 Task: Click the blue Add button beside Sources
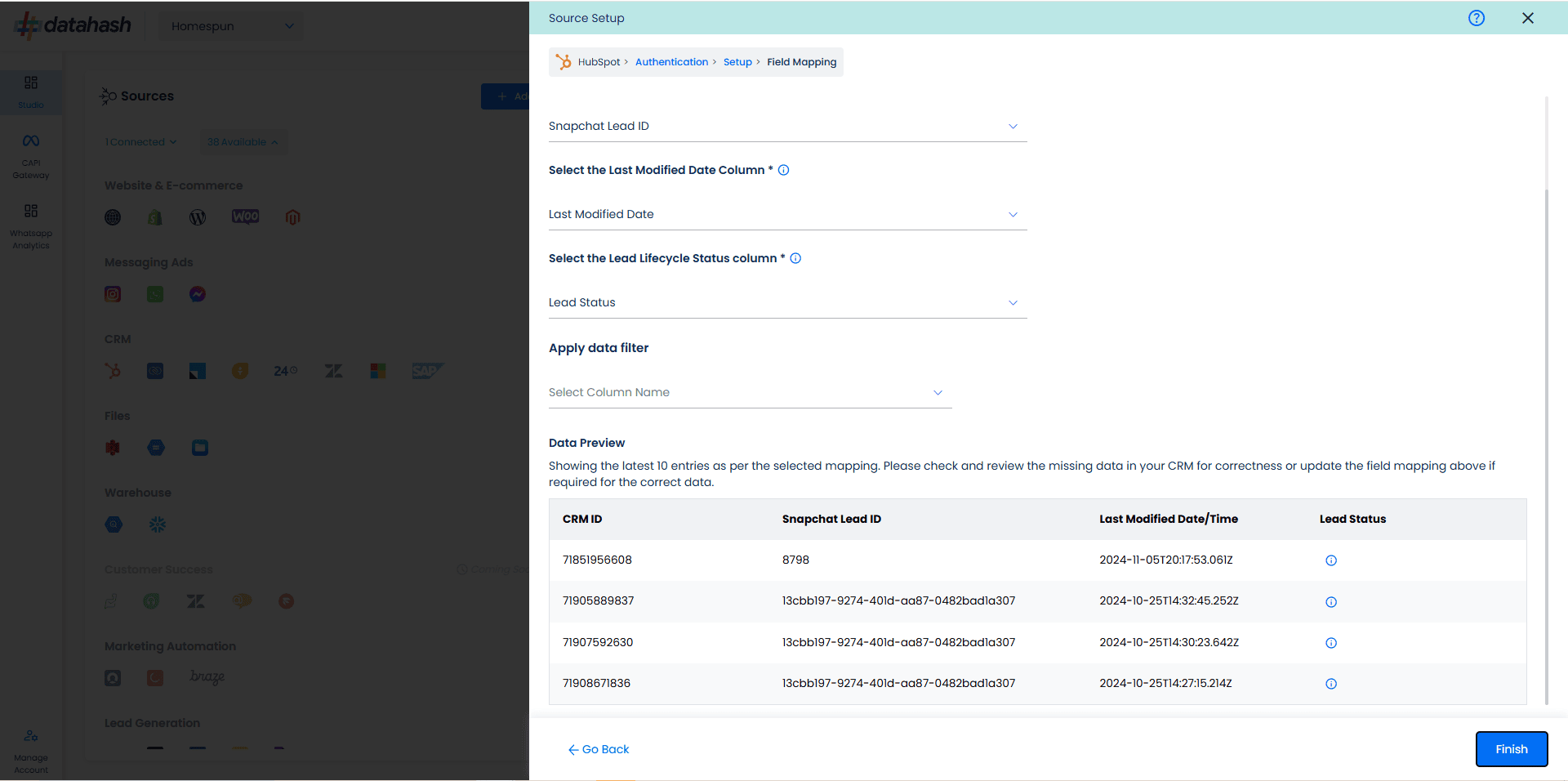point(506,96)
